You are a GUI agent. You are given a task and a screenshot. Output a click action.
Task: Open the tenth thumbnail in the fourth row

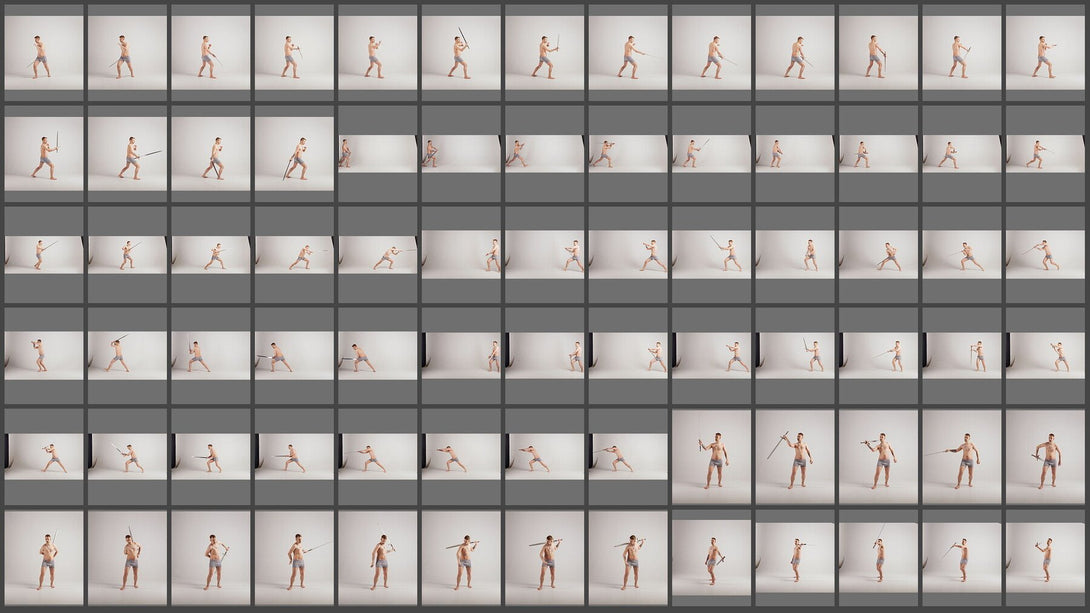(795, 355)
